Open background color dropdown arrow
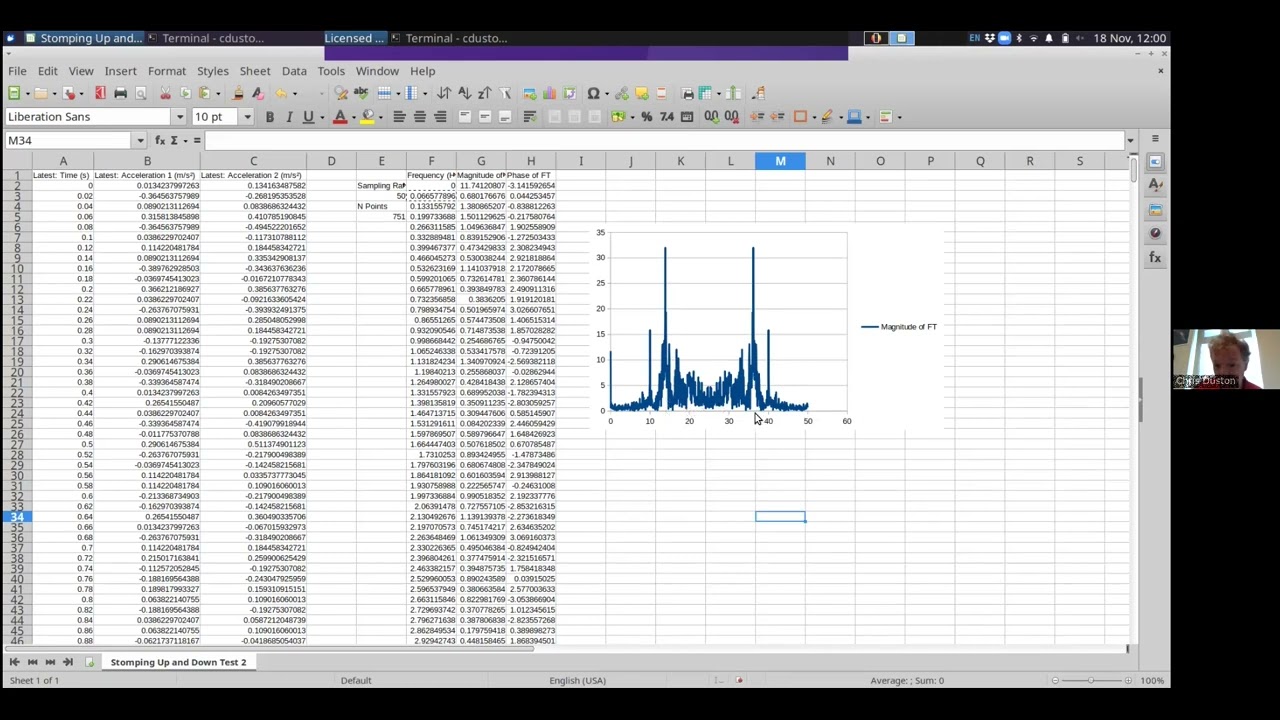The image size is (1280, 720). pyautogui.click(x=380, y=117)
